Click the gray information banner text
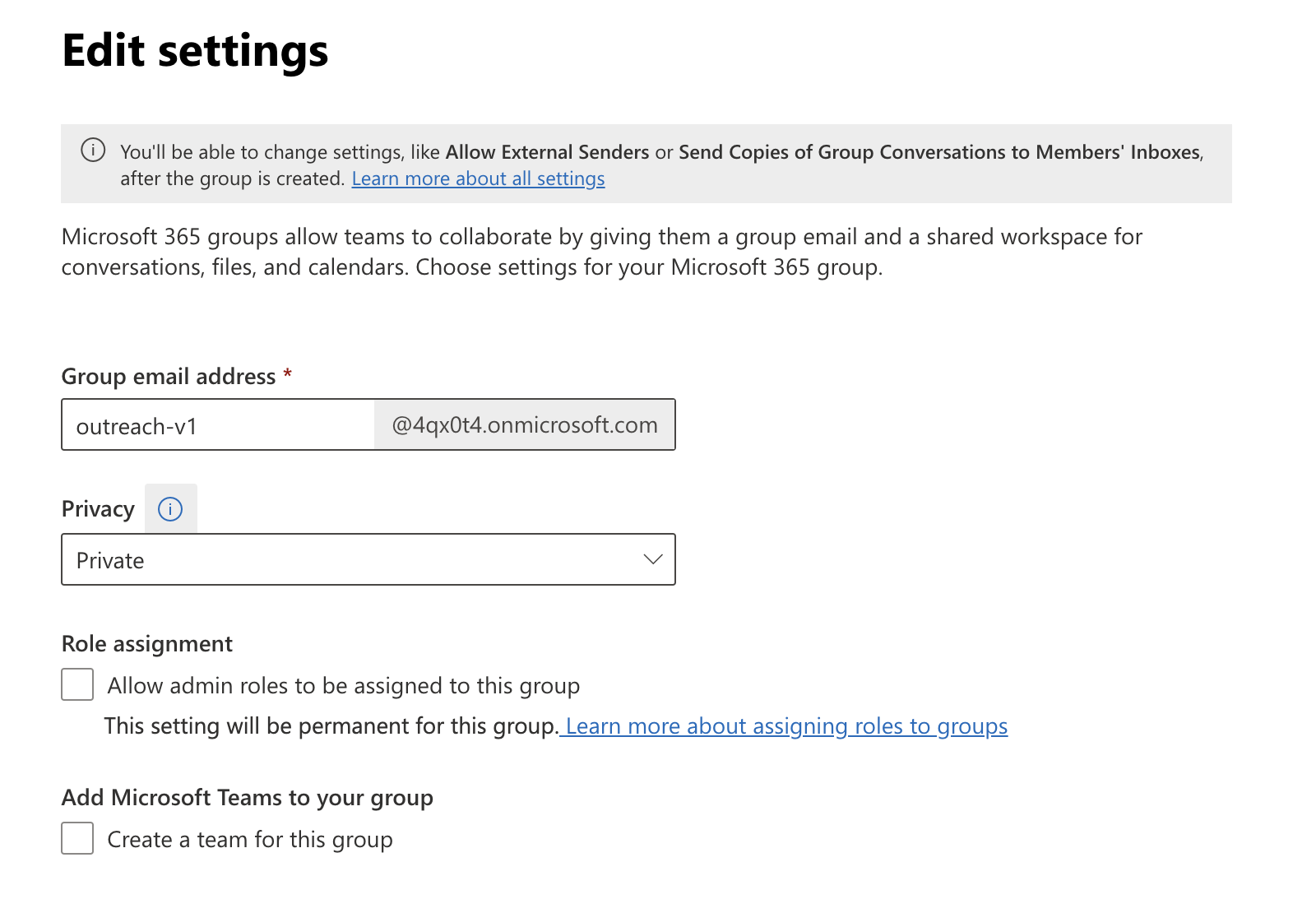This screenshot has height=913, width=1316. (x=576, y=164)
